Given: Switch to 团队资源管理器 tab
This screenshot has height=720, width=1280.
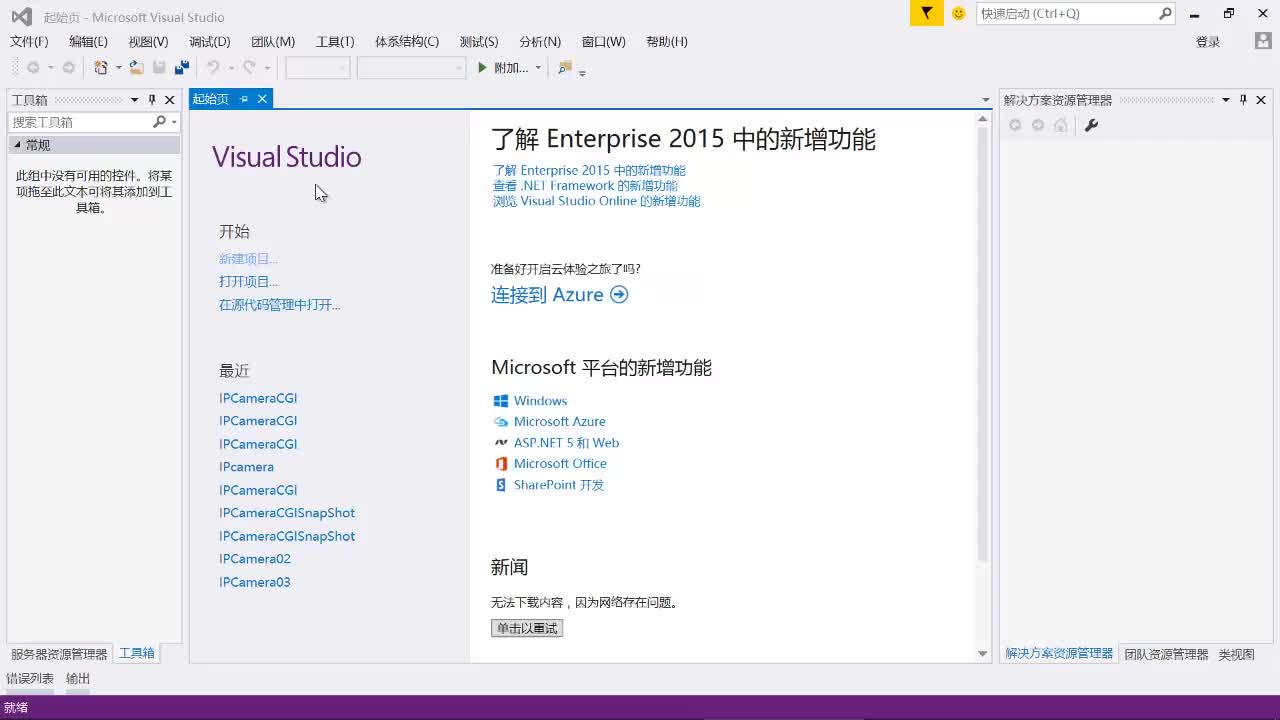Looking at the screenshot, I should (1166, 654).
